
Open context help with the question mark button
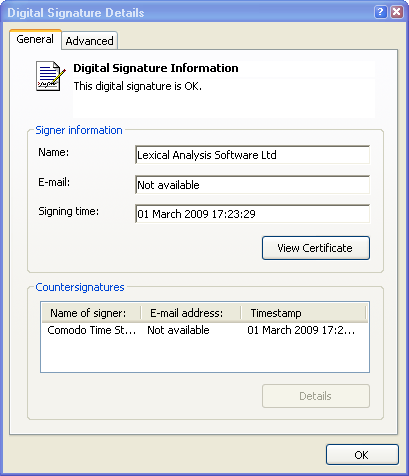pyautogui.click(x=380, y=12)
